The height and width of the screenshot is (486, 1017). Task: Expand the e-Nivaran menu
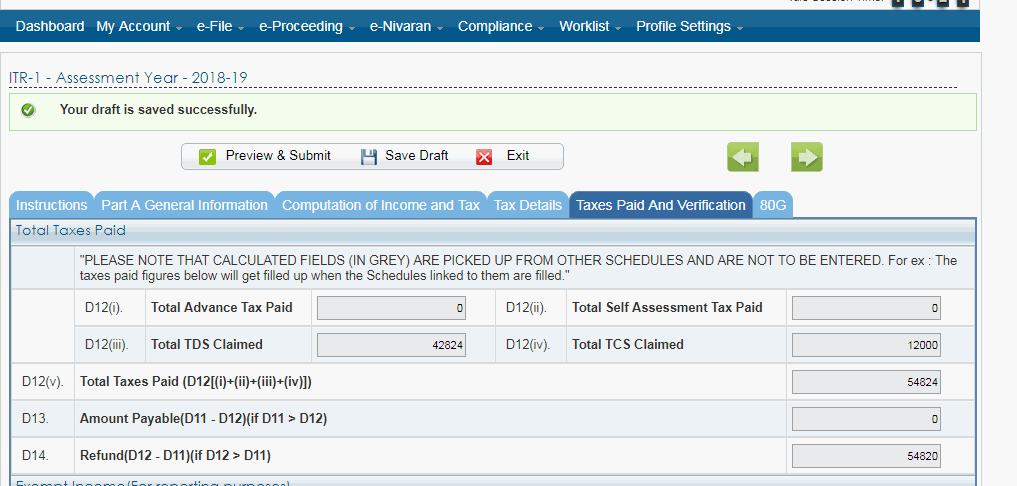[407, 27]
